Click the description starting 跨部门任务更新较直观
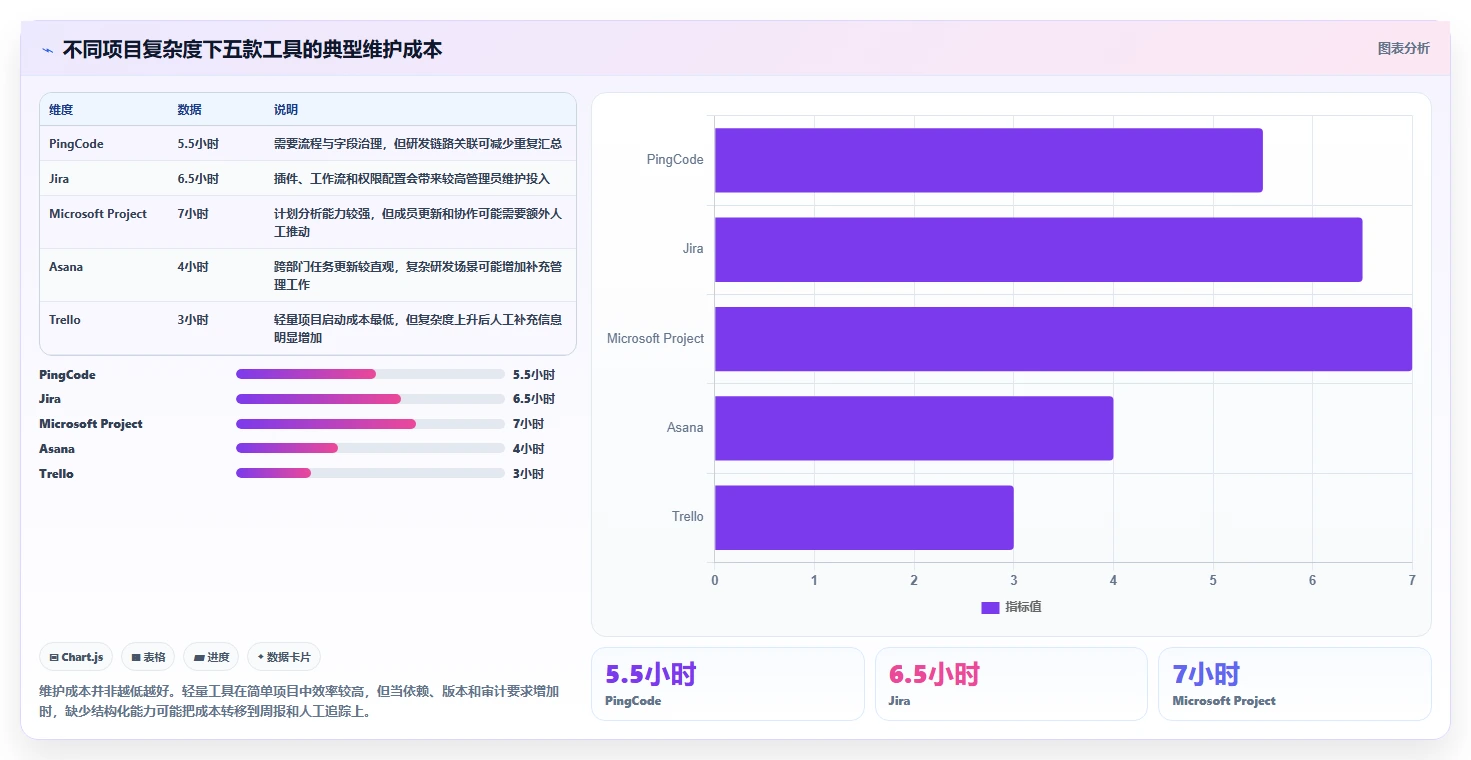The image size is (1471, 760). (418, 276)
